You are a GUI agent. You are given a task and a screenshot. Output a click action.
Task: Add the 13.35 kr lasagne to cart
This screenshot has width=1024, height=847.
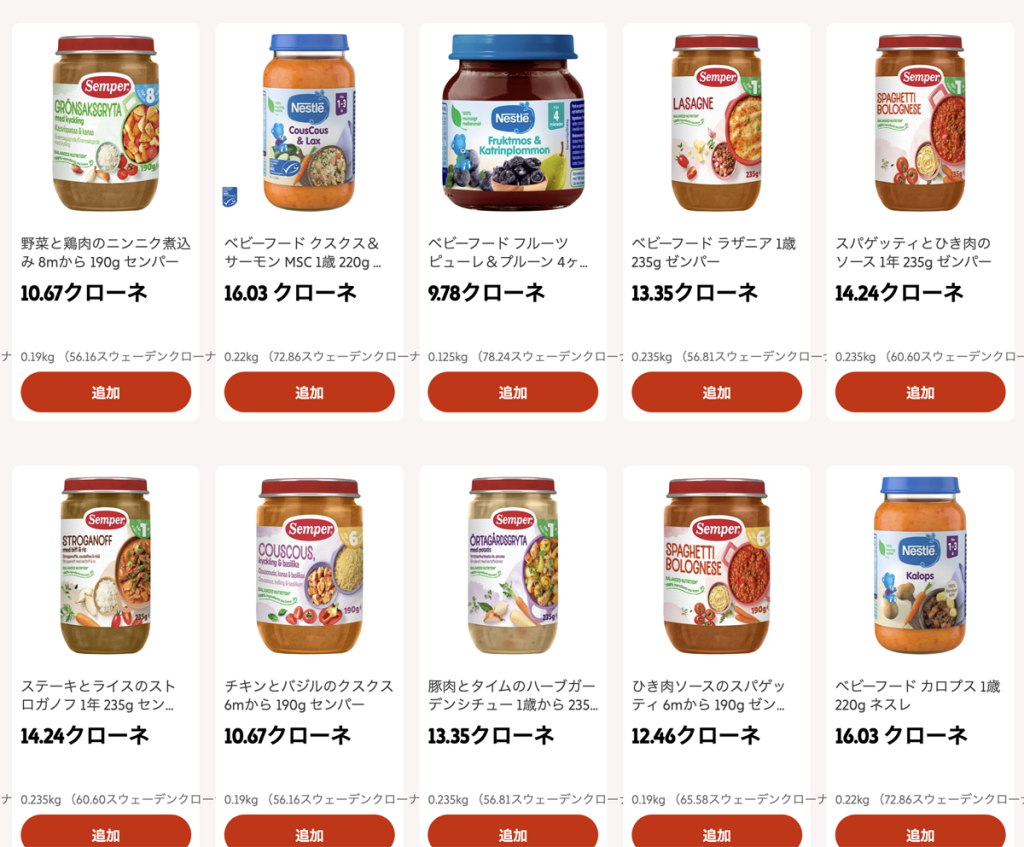point(716,392)
